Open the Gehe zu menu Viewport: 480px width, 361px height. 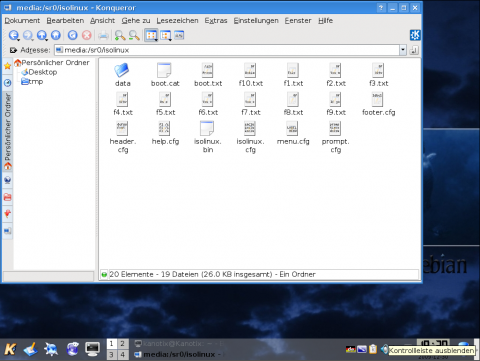(136, 21)
